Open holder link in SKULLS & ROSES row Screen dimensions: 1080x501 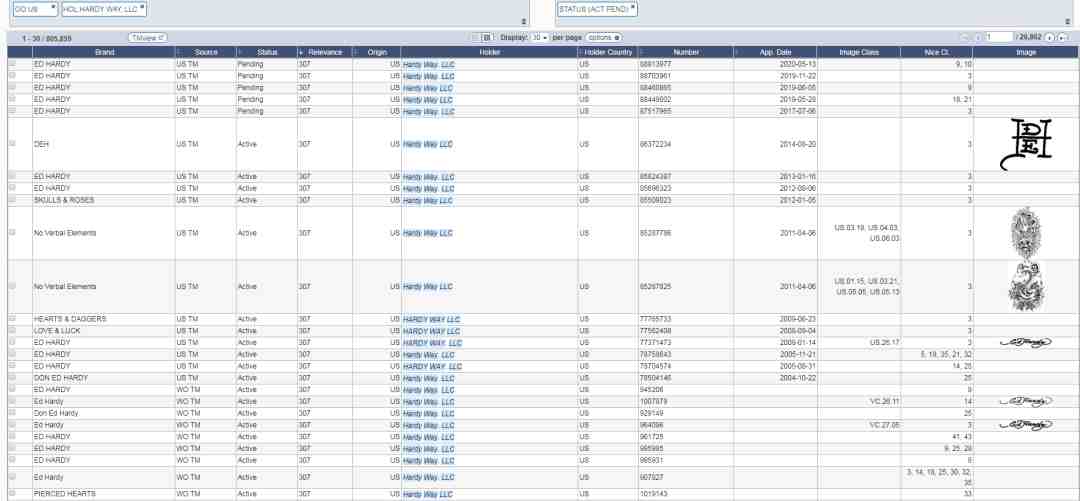coord(428,200)
